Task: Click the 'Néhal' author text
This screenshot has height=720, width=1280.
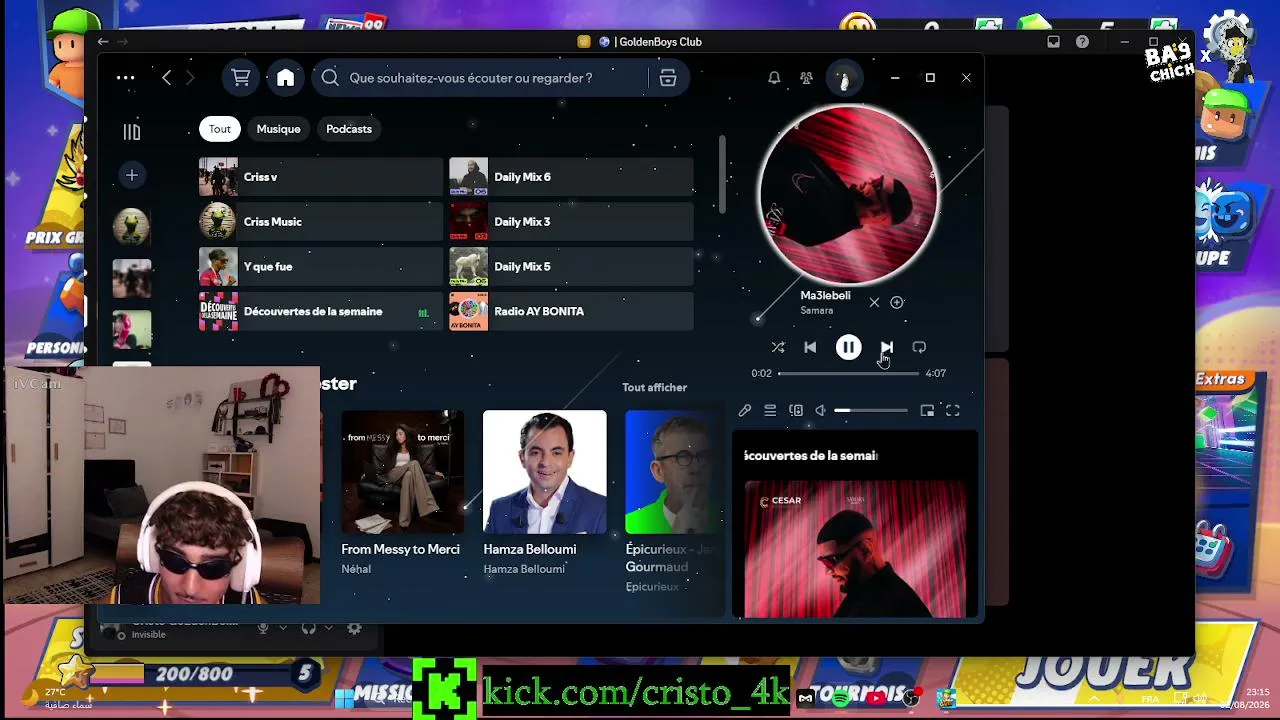Action: coord(356,569)
